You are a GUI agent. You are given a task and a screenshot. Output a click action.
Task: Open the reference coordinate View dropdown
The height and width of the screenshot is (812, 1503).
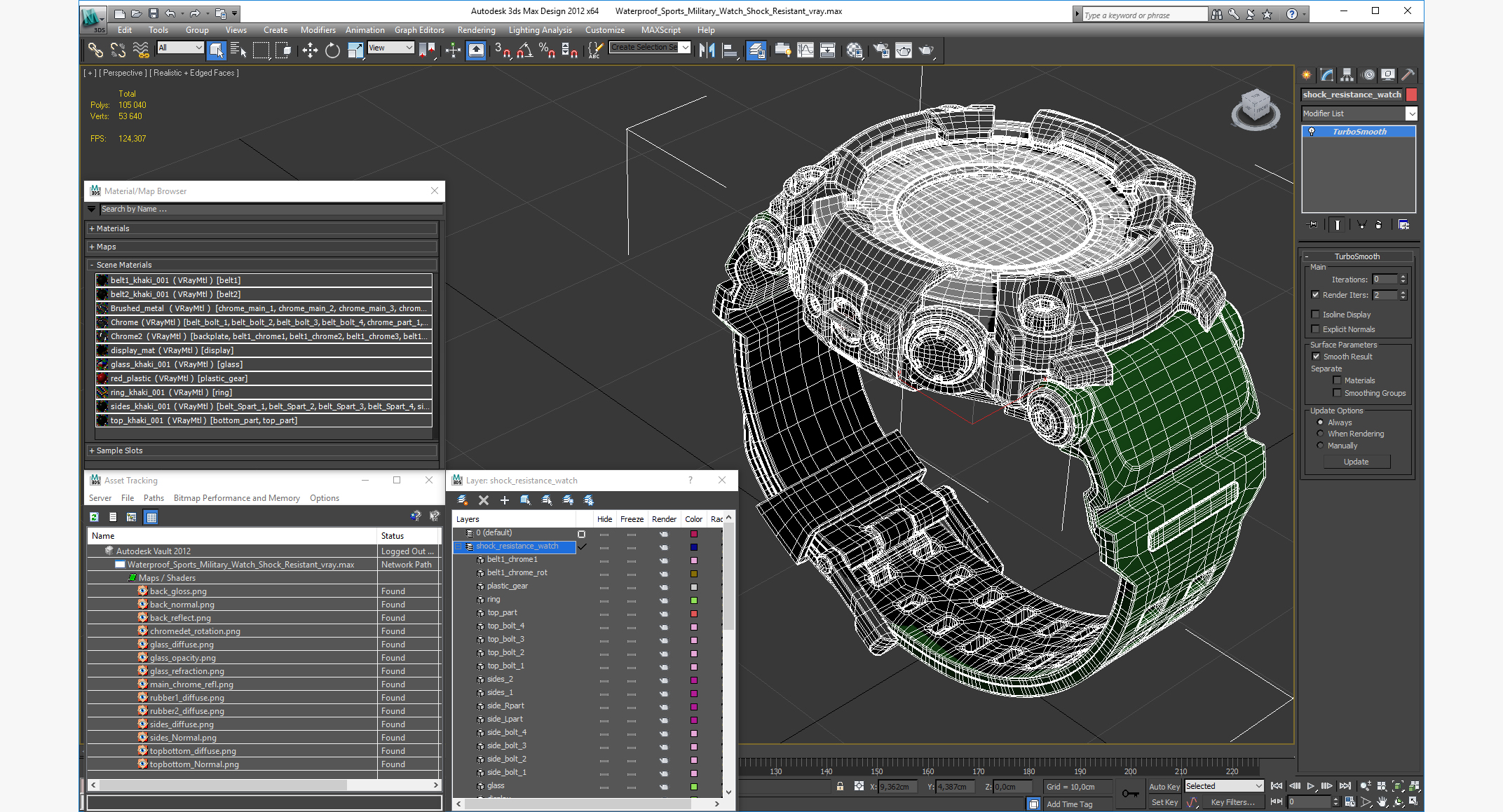[x=390, y=48]
